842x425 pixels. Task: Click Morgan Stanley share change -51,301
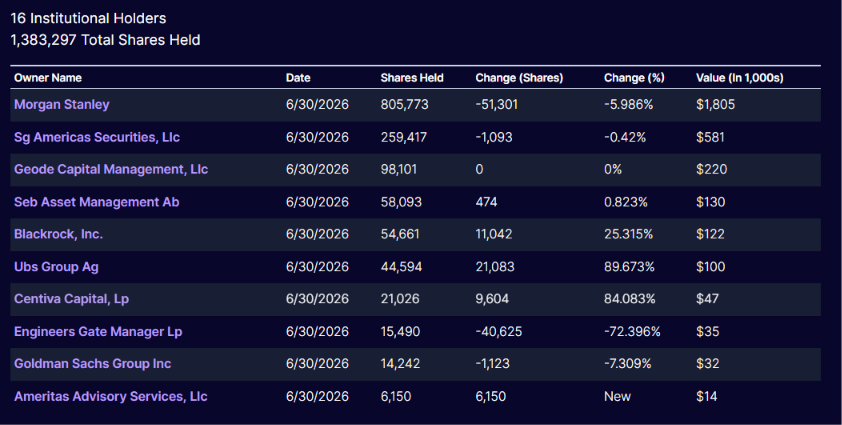497,105
